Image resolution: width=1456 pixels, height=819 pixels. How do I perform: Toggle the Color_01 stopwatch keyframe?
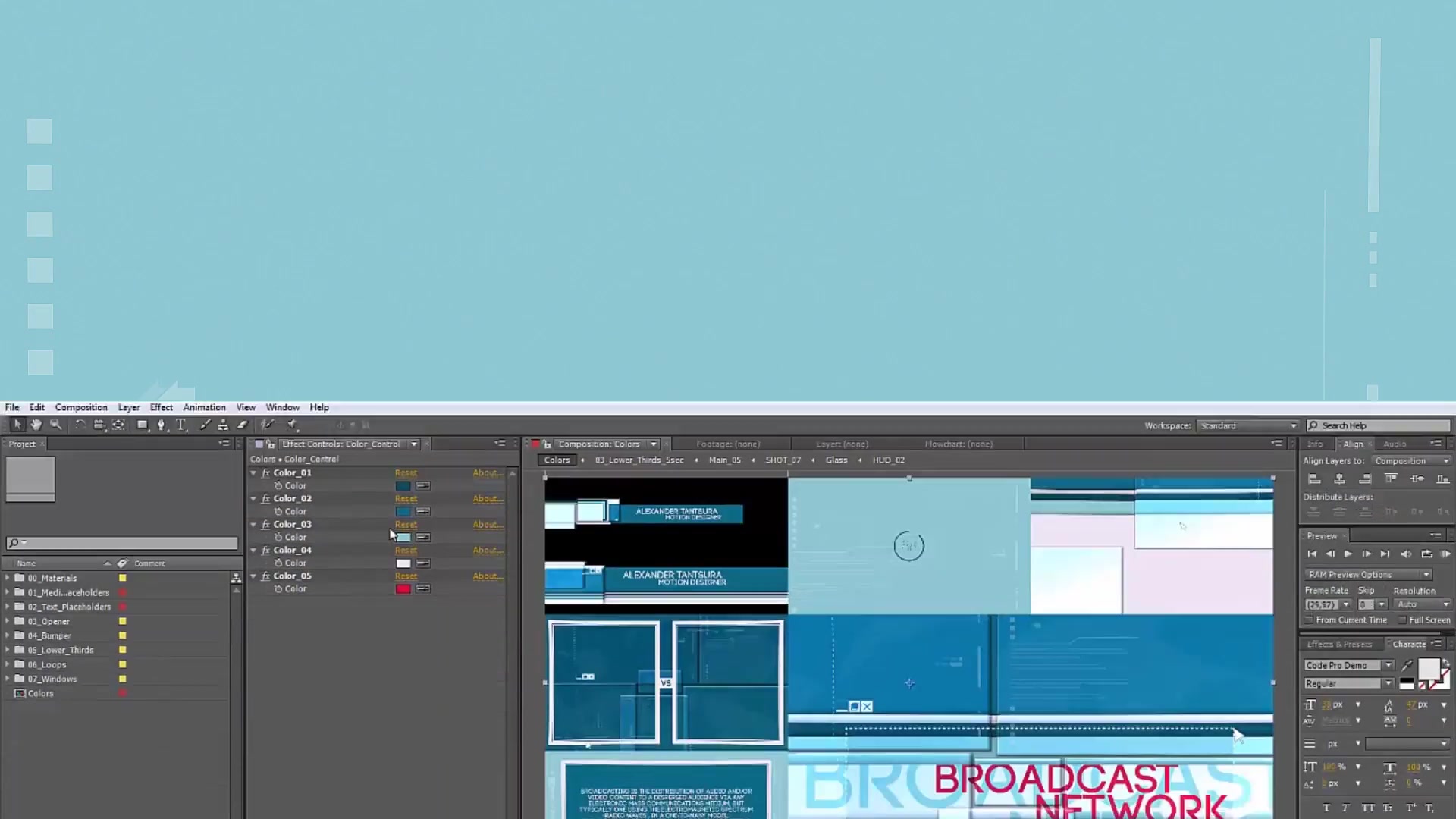click(278, 486)
